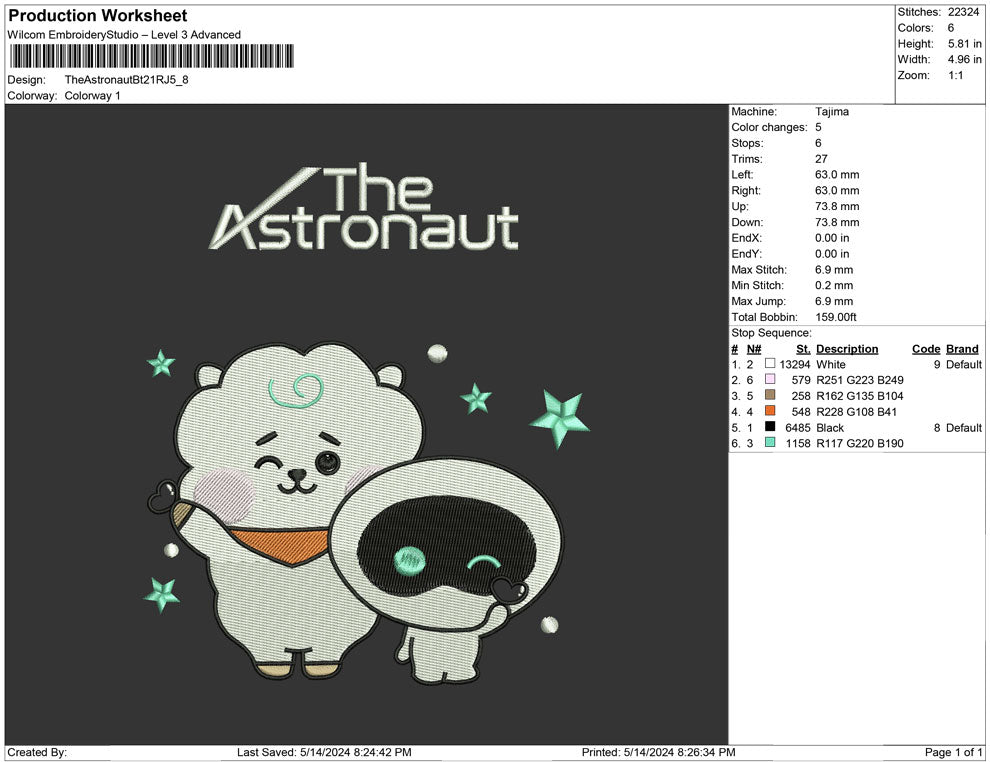Screen dimensions: 990x762
Task: Click the Black thread color swatch
Action: [x=770, y=427]
